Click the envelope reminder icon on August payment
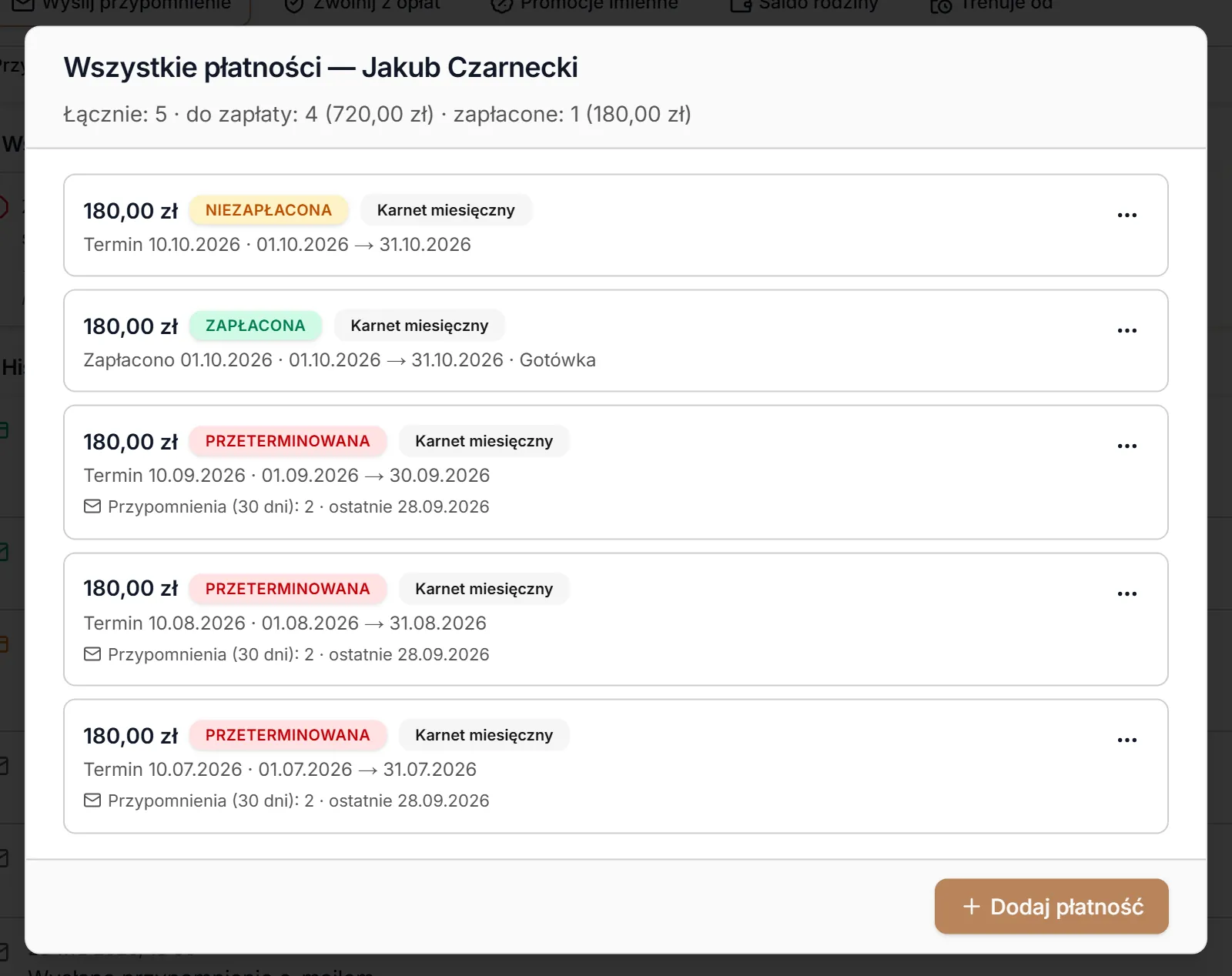Screen dimensions: 1232x976 click(x=92, y=654)
